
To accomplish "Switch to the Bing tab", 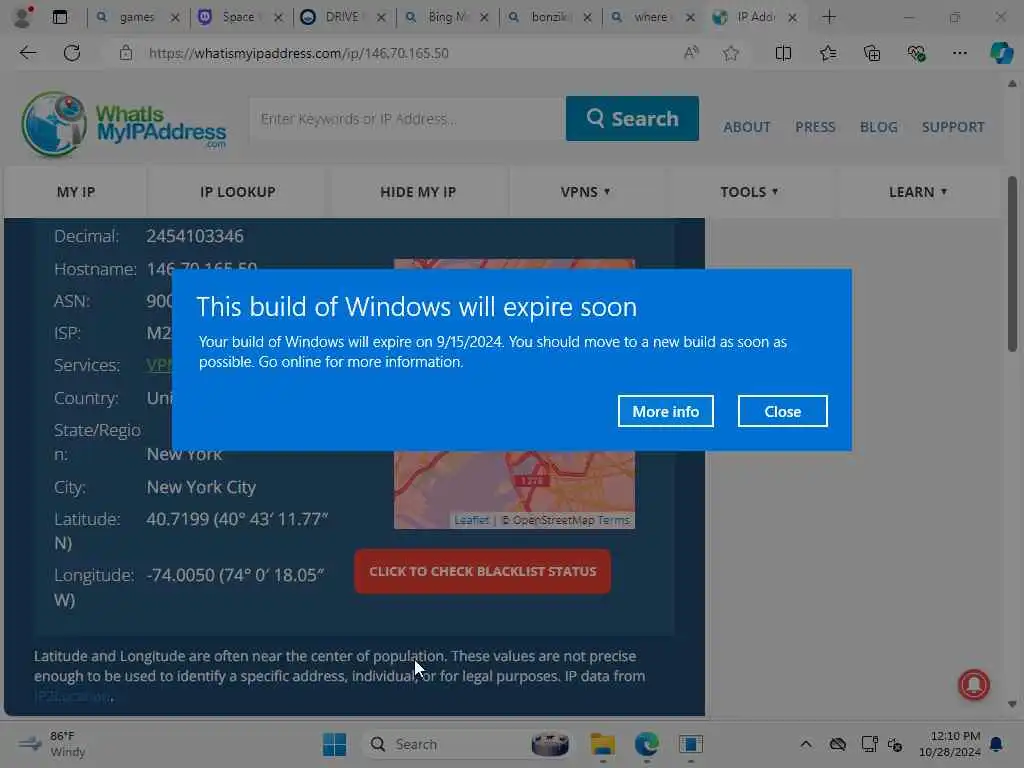I will coord(445,17).
